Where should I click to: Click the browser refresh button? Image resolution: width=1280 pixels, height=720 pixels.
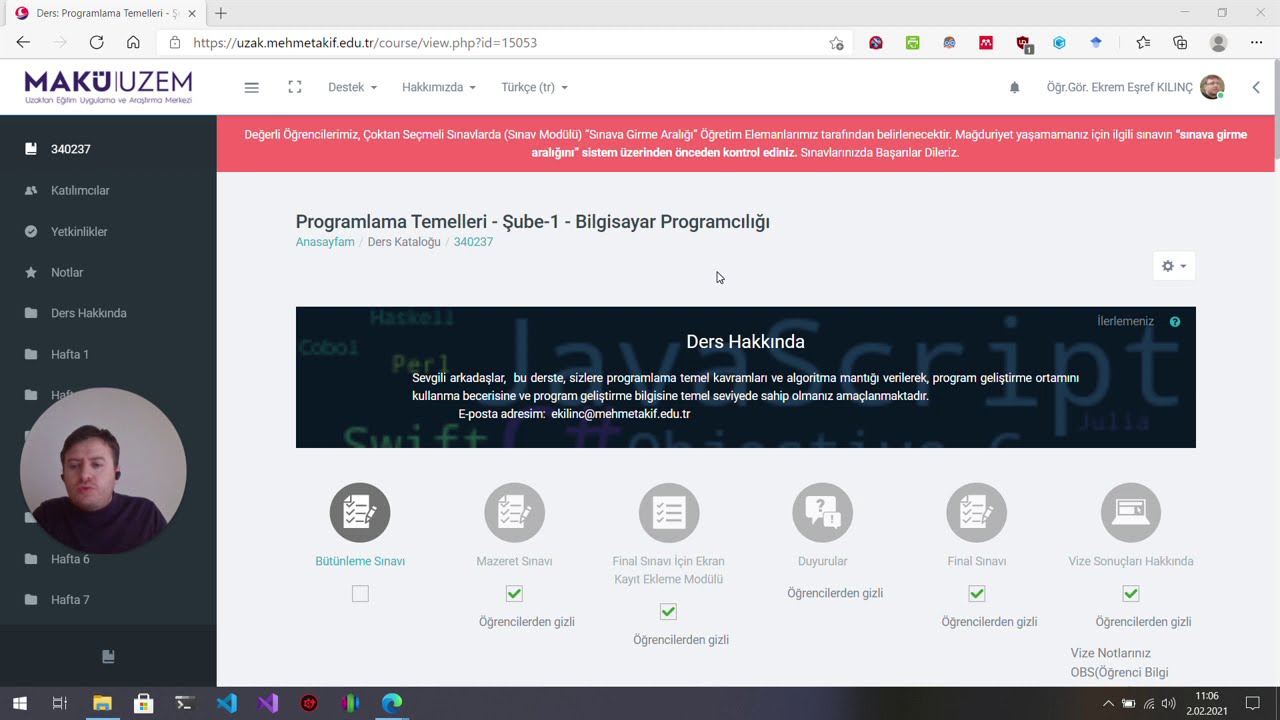(x=96, y=42)
